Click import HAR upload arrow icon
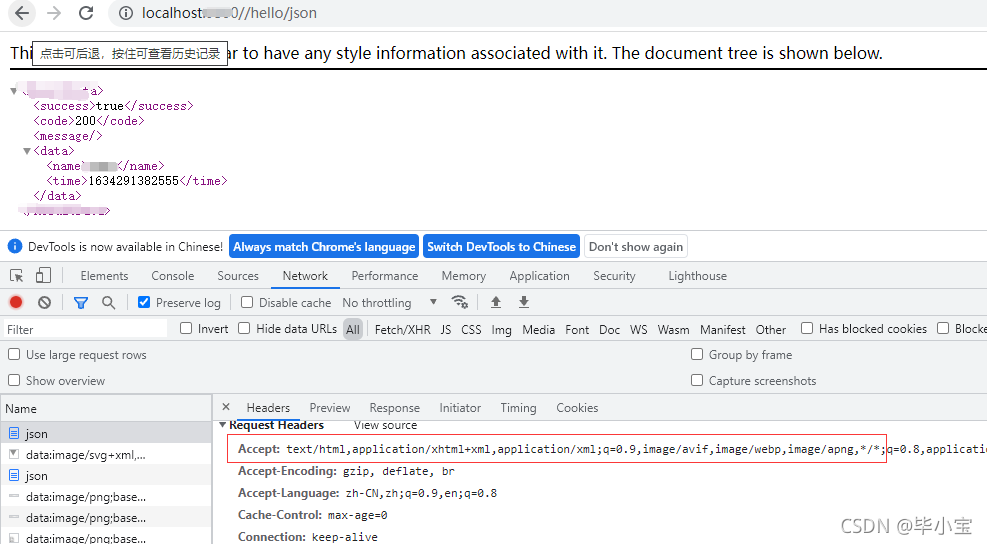 [x=496, y=302]
